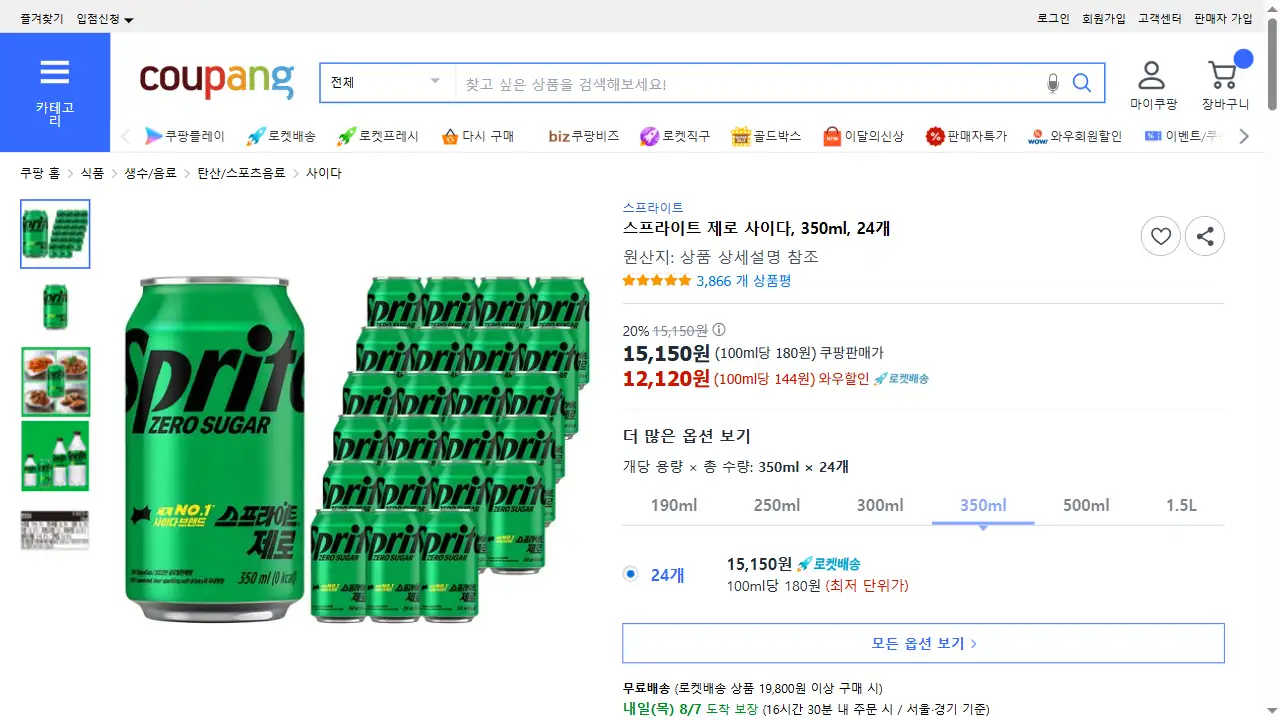Open 마이쿠팡 account icon

click(x=1153, y=84)
